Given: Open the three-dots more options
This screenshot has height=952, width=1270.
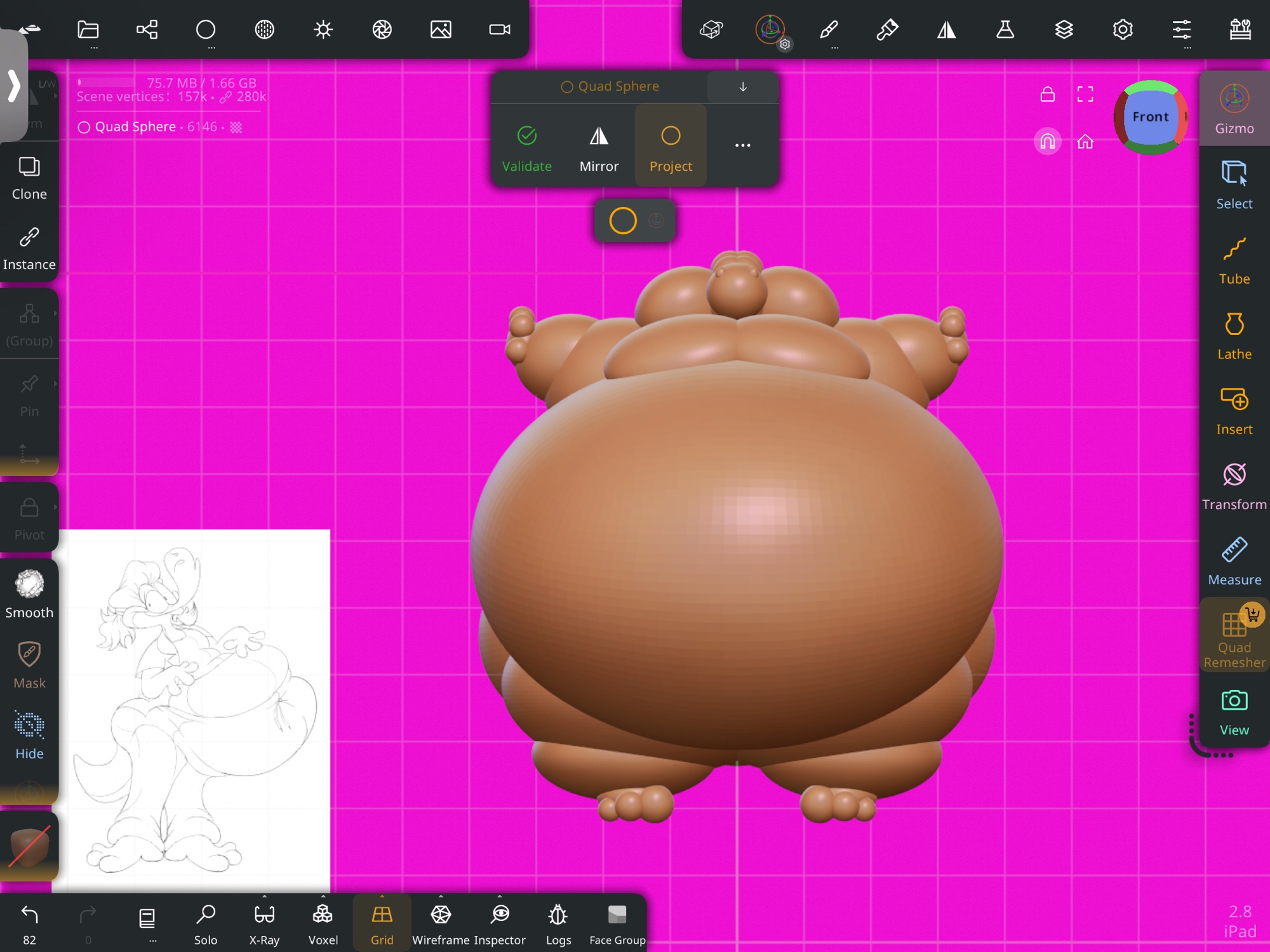Looking at the screenshot, I should tap(742, 145).
